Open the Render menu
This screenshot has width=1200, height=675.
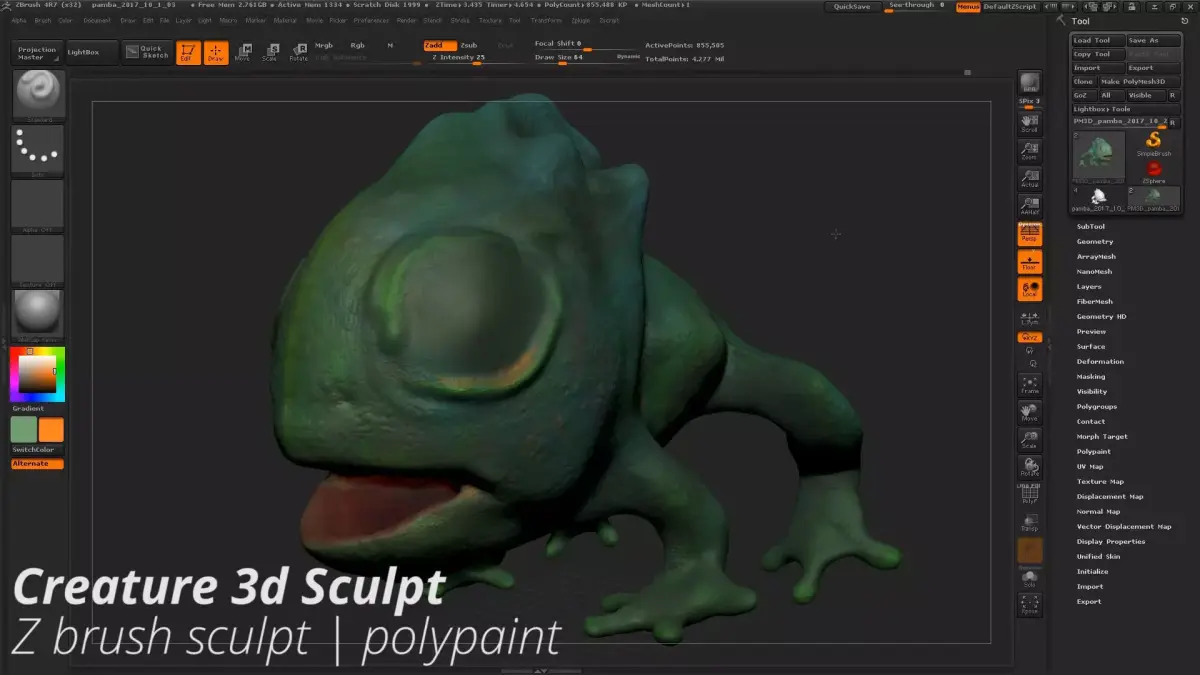pos(407,20)
